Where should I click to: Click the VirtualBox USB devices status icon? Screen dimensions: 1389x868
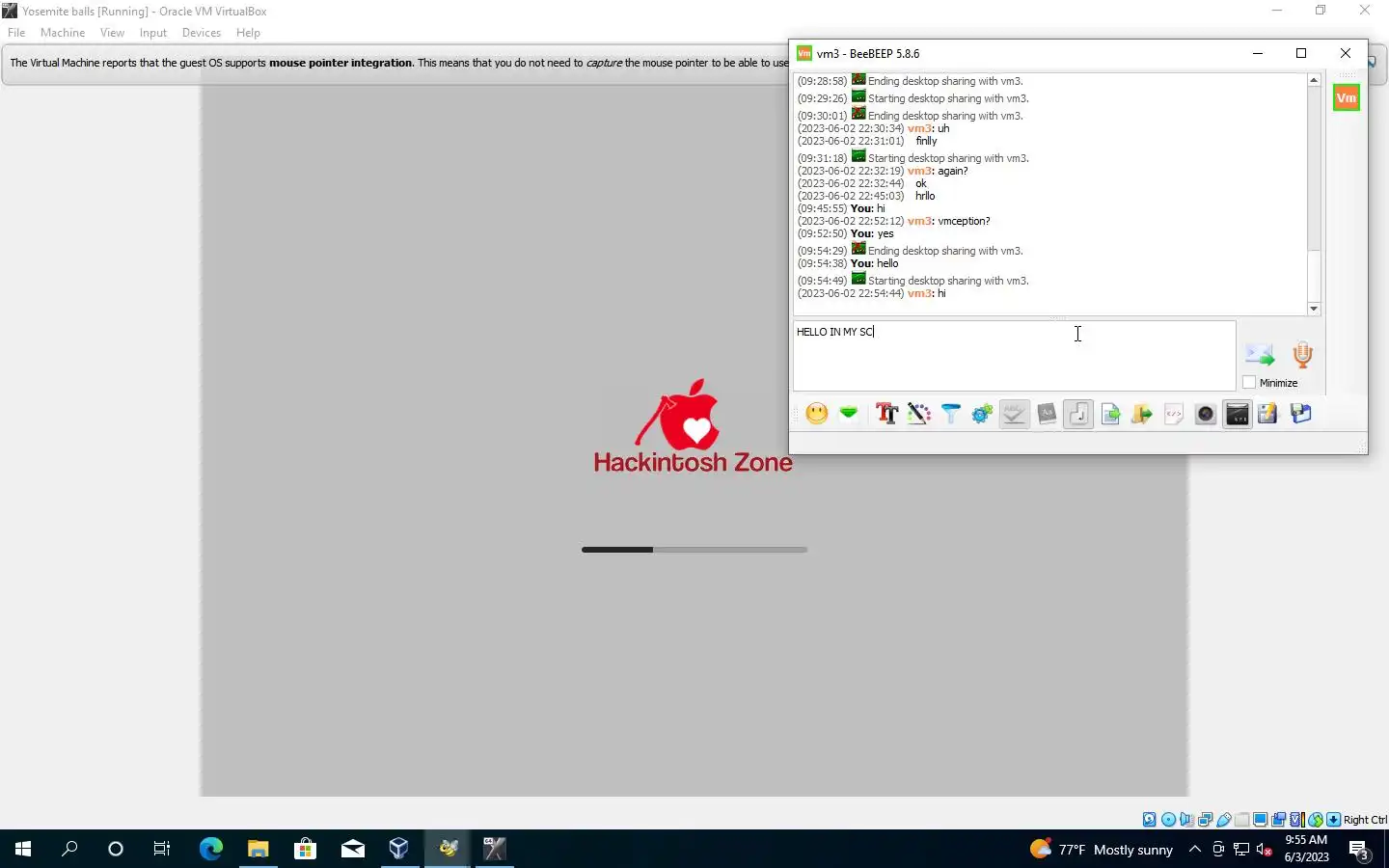(x=1224, y=820)
